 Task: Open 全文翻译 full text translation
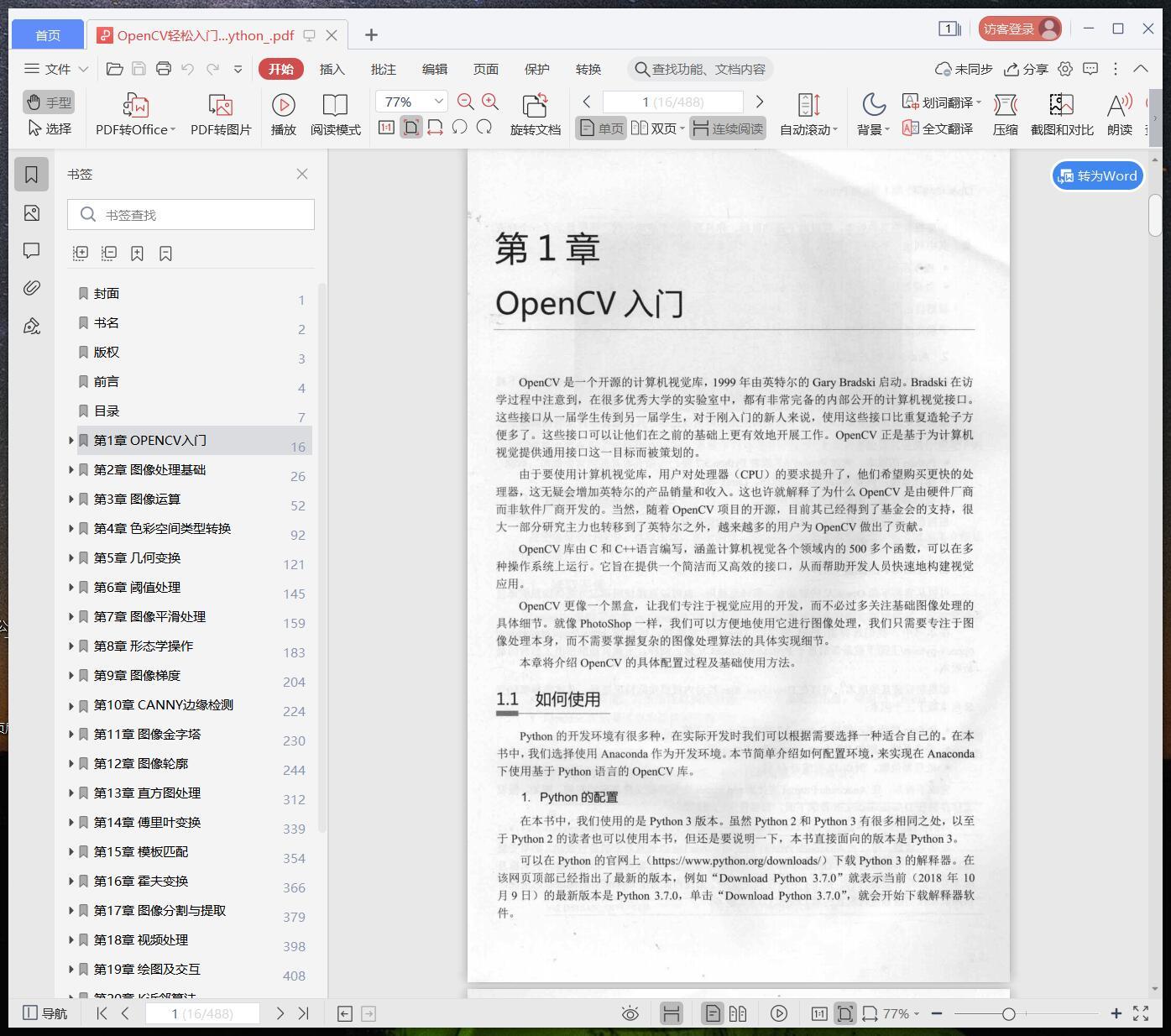point(937,128)
